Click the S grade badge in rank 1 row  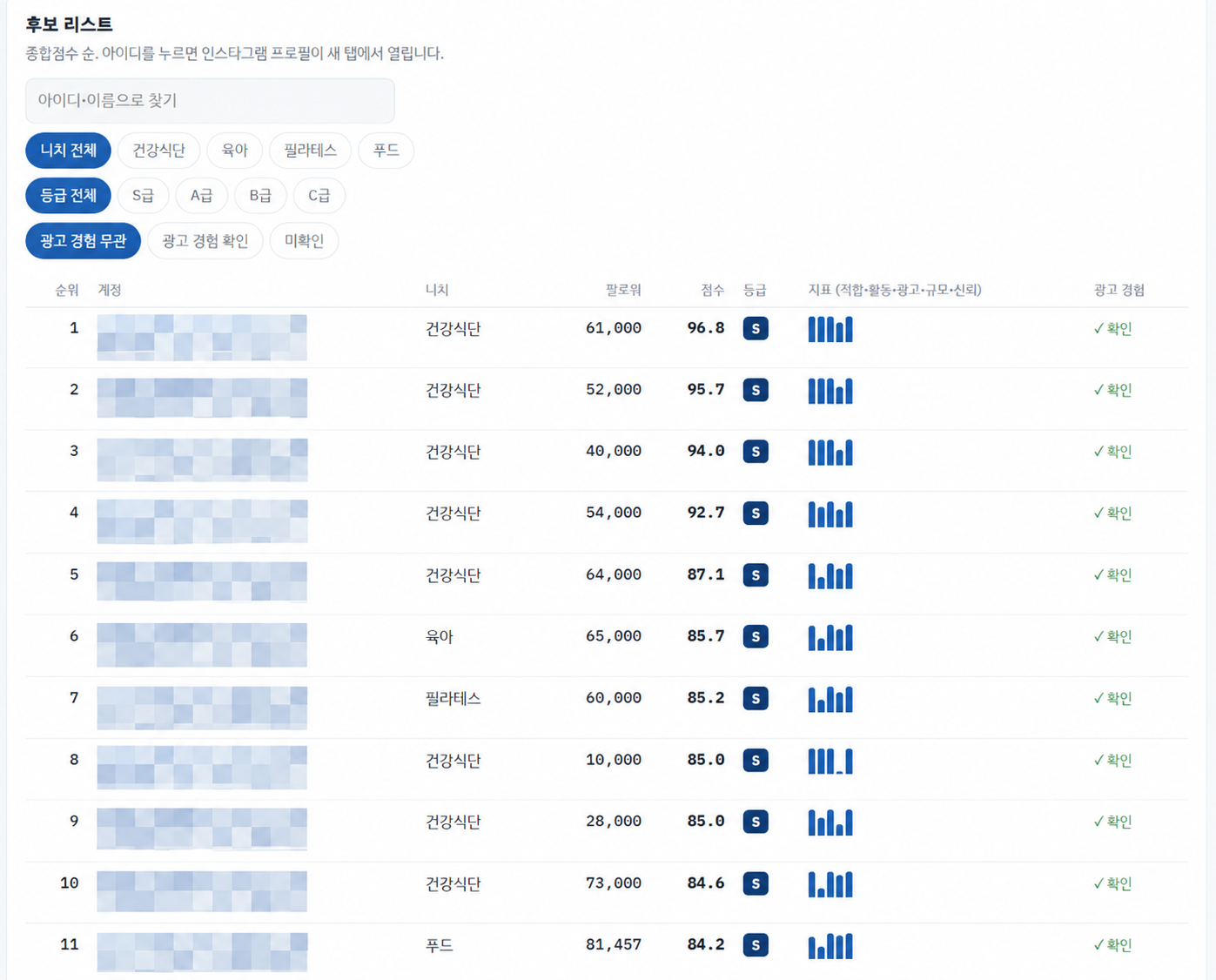[756, 329]
